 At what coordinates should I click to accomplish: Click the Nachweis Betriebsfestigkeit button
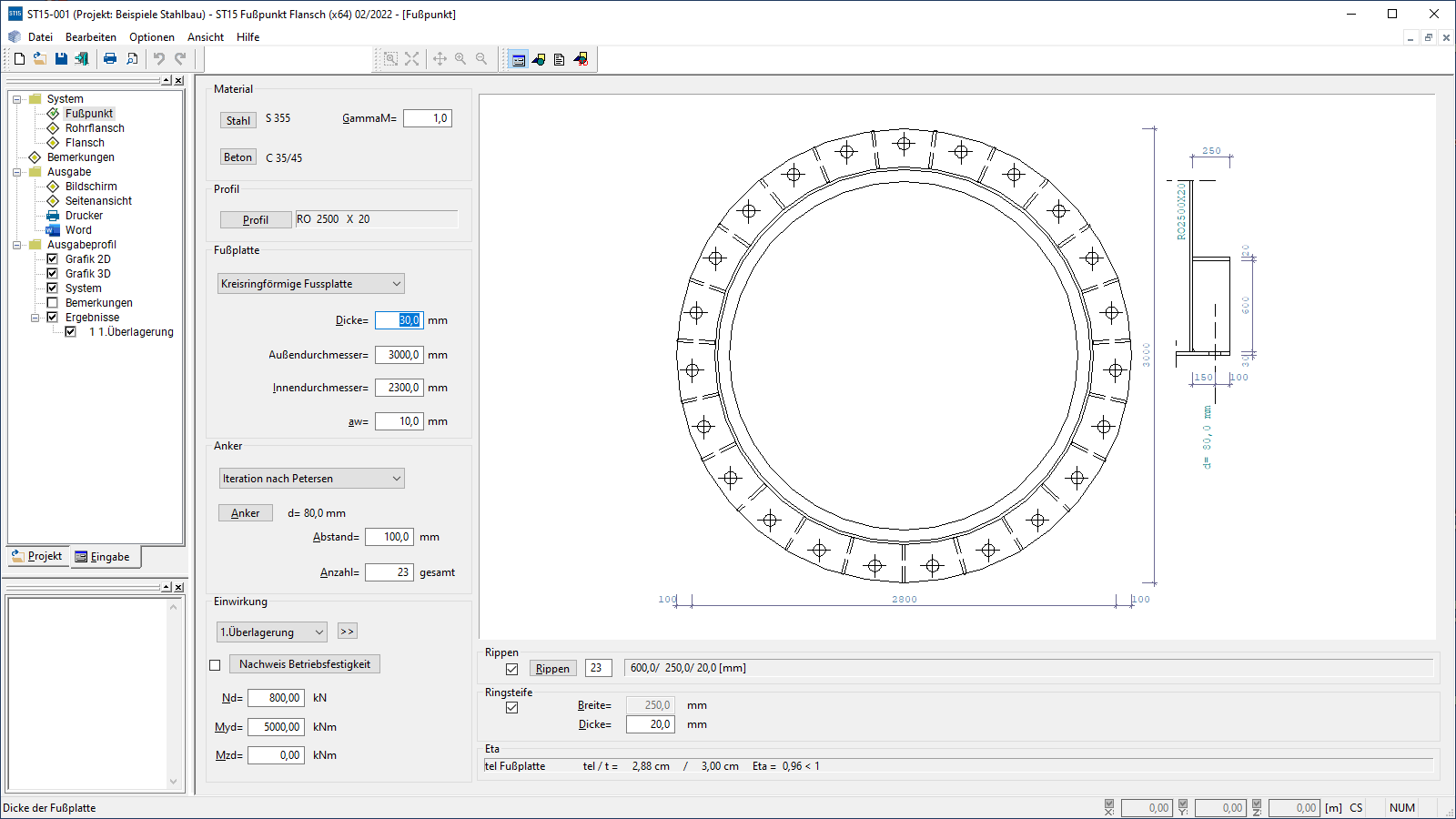(x=304, y=664)
